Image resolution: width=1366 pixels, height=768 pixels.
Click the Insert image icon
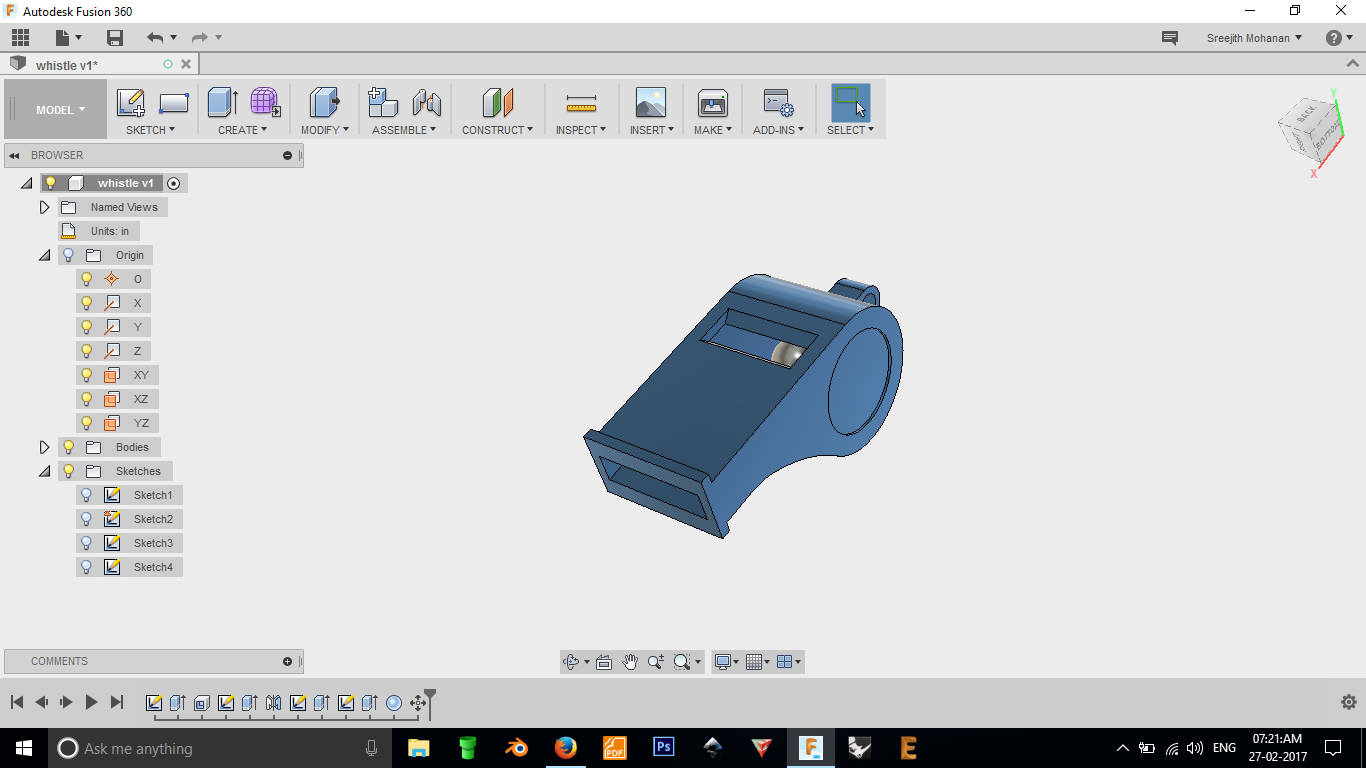point(650,102)
